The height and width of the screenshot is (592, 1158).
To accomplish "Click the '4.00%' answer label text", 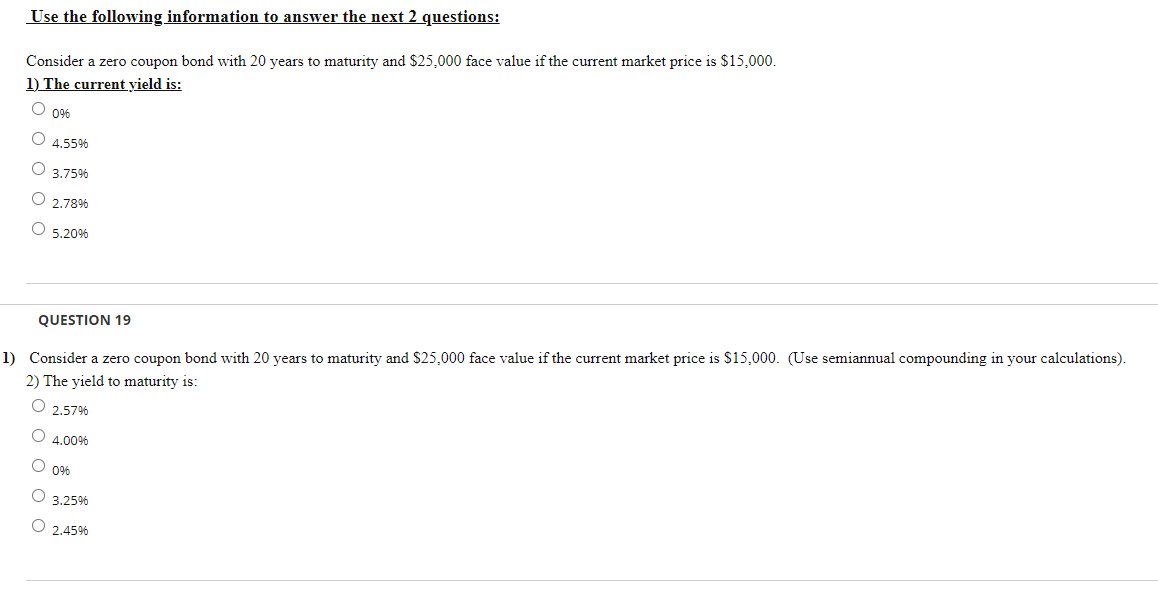I will (70, 441).
